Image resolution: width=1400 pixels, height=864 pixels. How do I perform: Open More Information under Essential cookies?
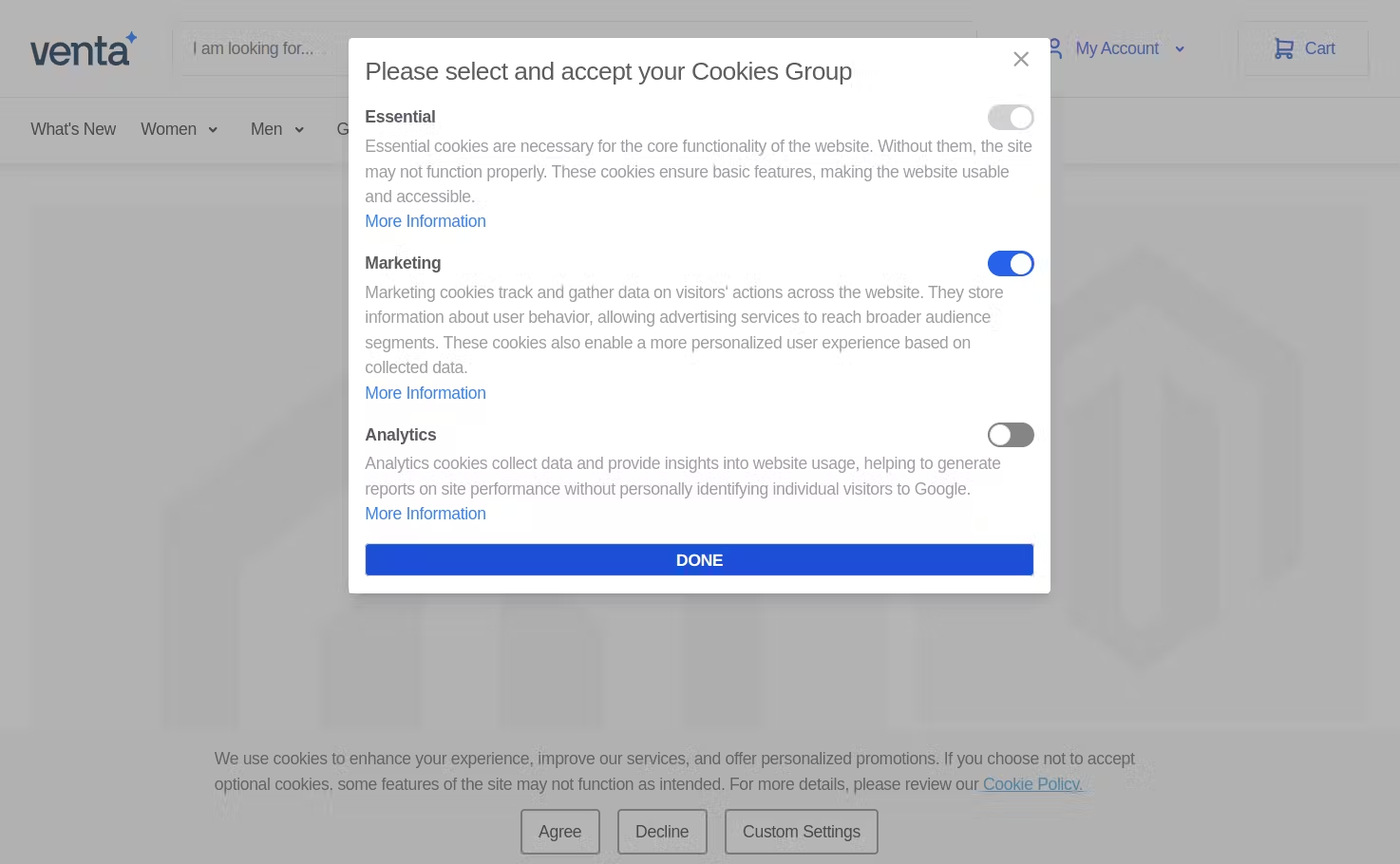(x=425, y=221)
